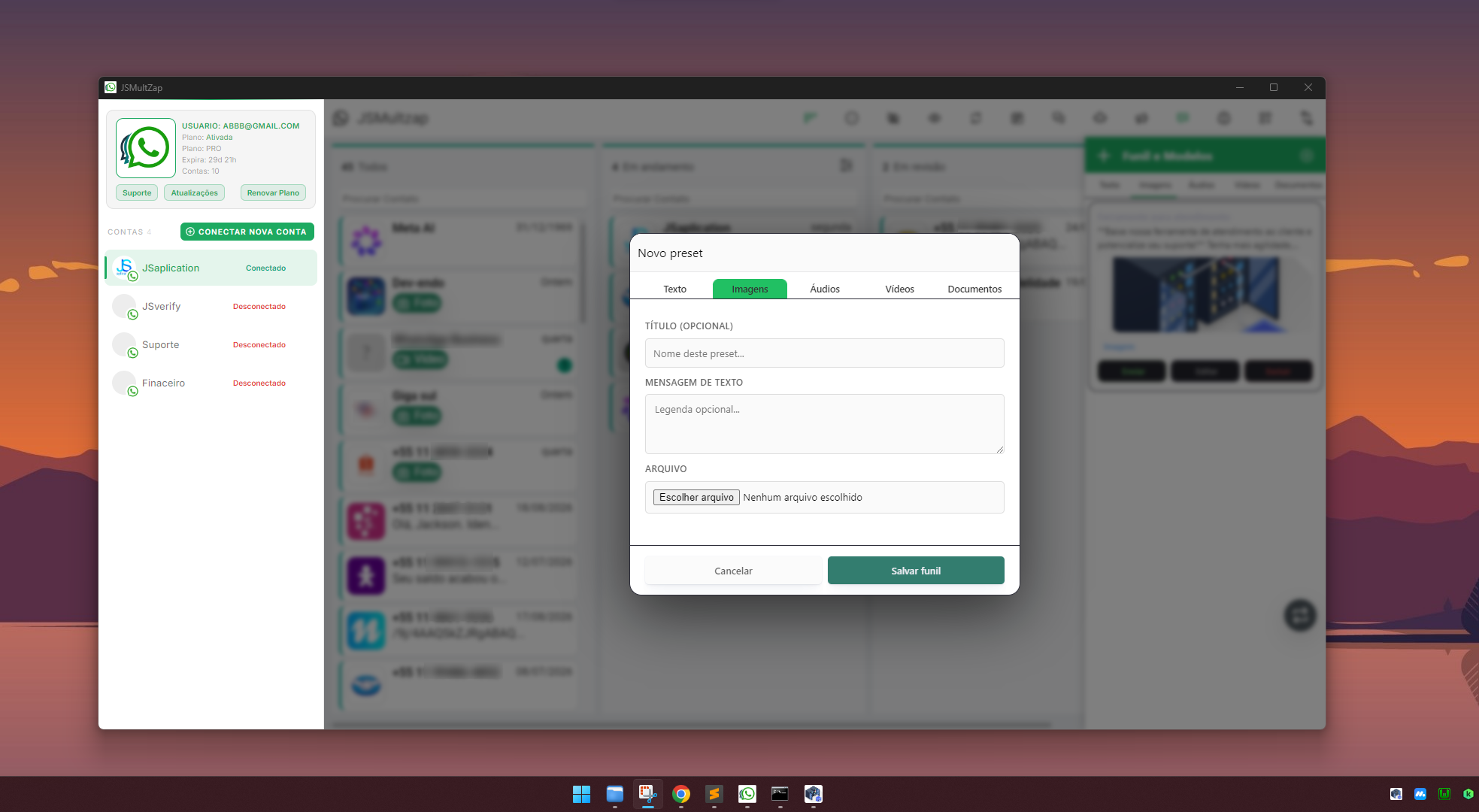Screen dimensions: 1479x812
Task: Click the round floating refresh button
Action: [x=1300, y=615]
